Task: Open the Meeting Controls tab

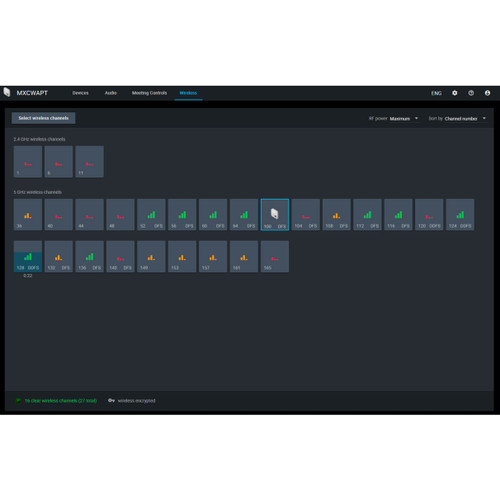Action: pos(149,93)
